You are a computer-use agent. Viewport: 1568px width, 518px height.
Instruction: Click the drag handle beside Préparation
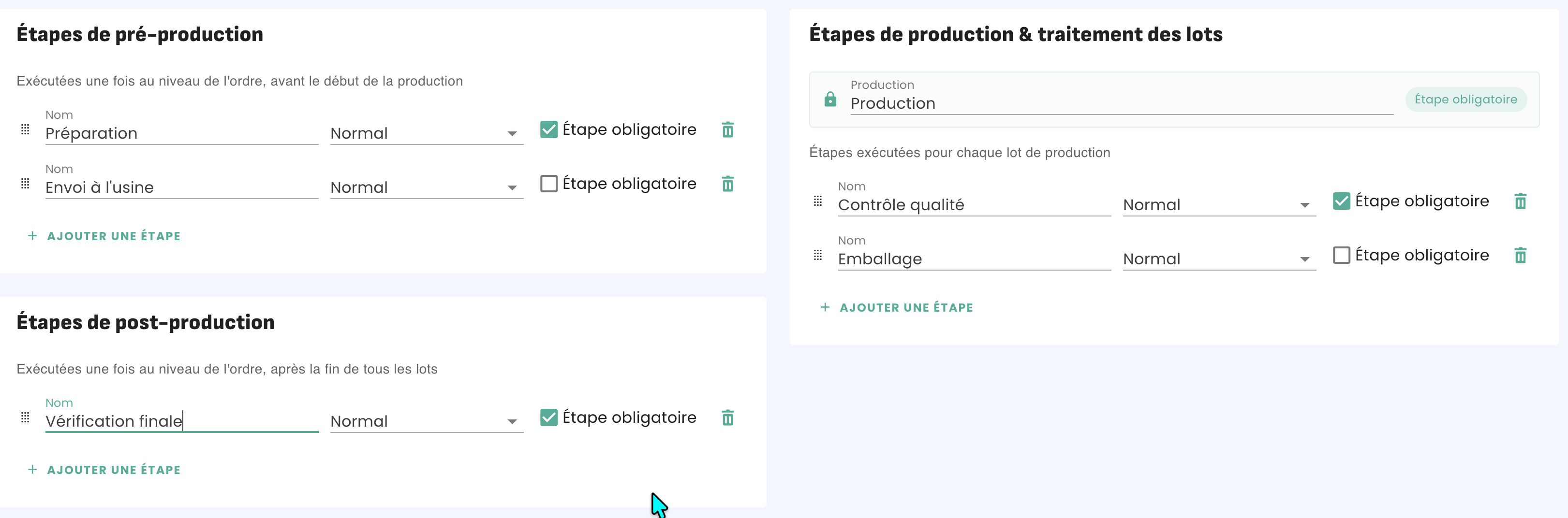(x=25, y=129)
